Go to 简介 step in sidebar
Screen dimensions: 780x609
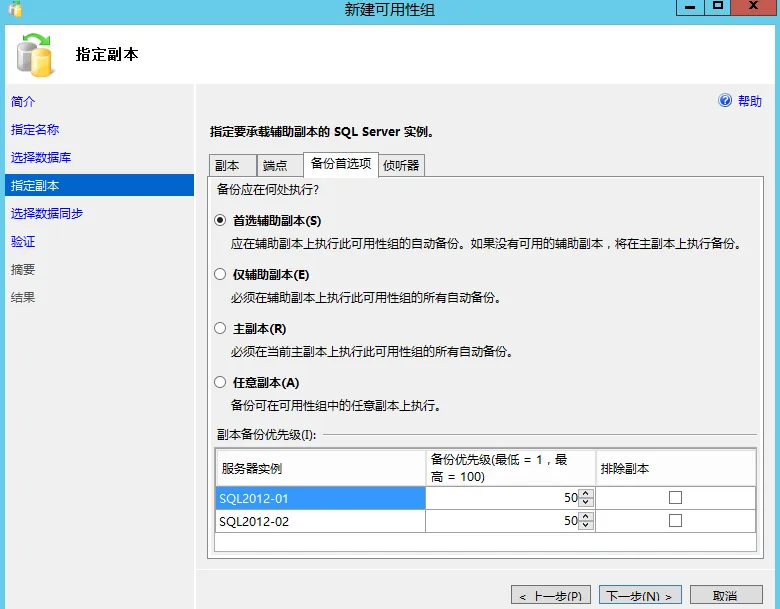coord(23,102)
